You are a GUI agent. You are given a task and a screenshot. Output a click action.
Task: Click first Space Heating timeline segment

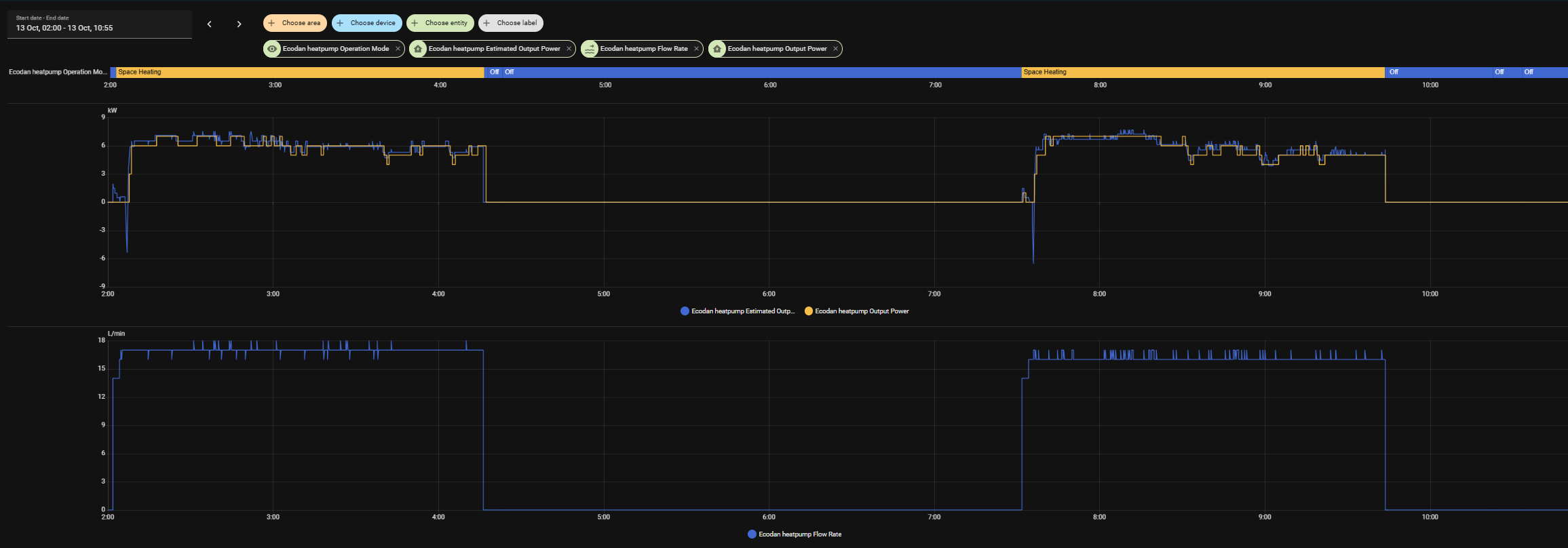coord(299,72)
